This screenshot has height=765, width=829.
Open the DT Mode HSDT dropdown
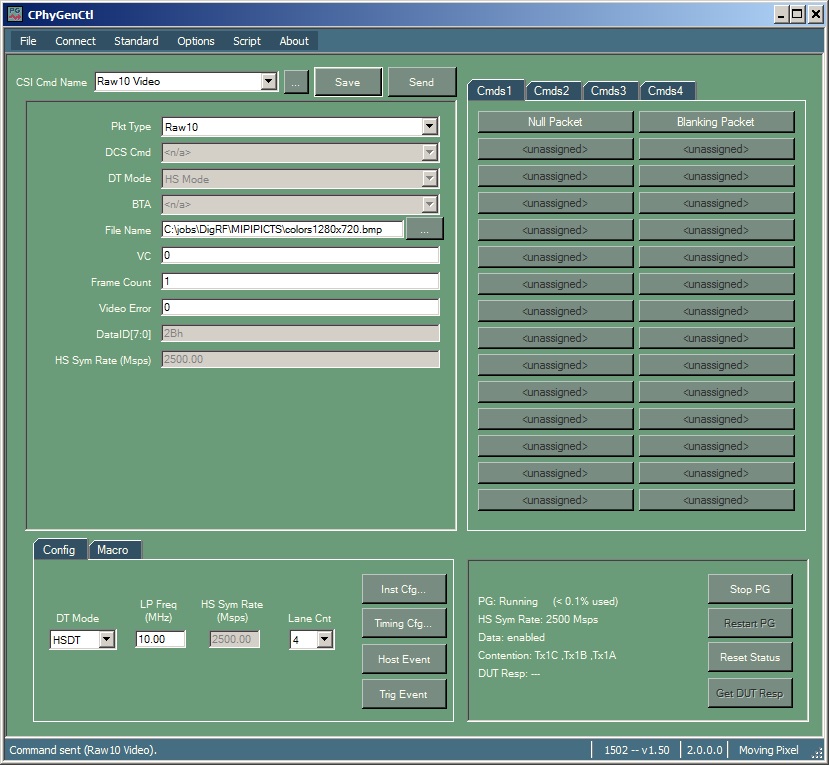point(107,640)
